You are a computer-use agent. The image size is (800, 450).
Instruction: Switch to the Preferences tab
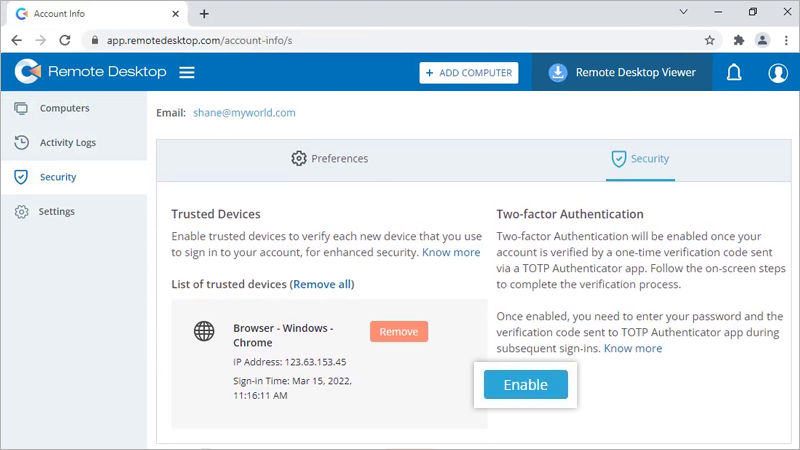click(x=329, y=159)
